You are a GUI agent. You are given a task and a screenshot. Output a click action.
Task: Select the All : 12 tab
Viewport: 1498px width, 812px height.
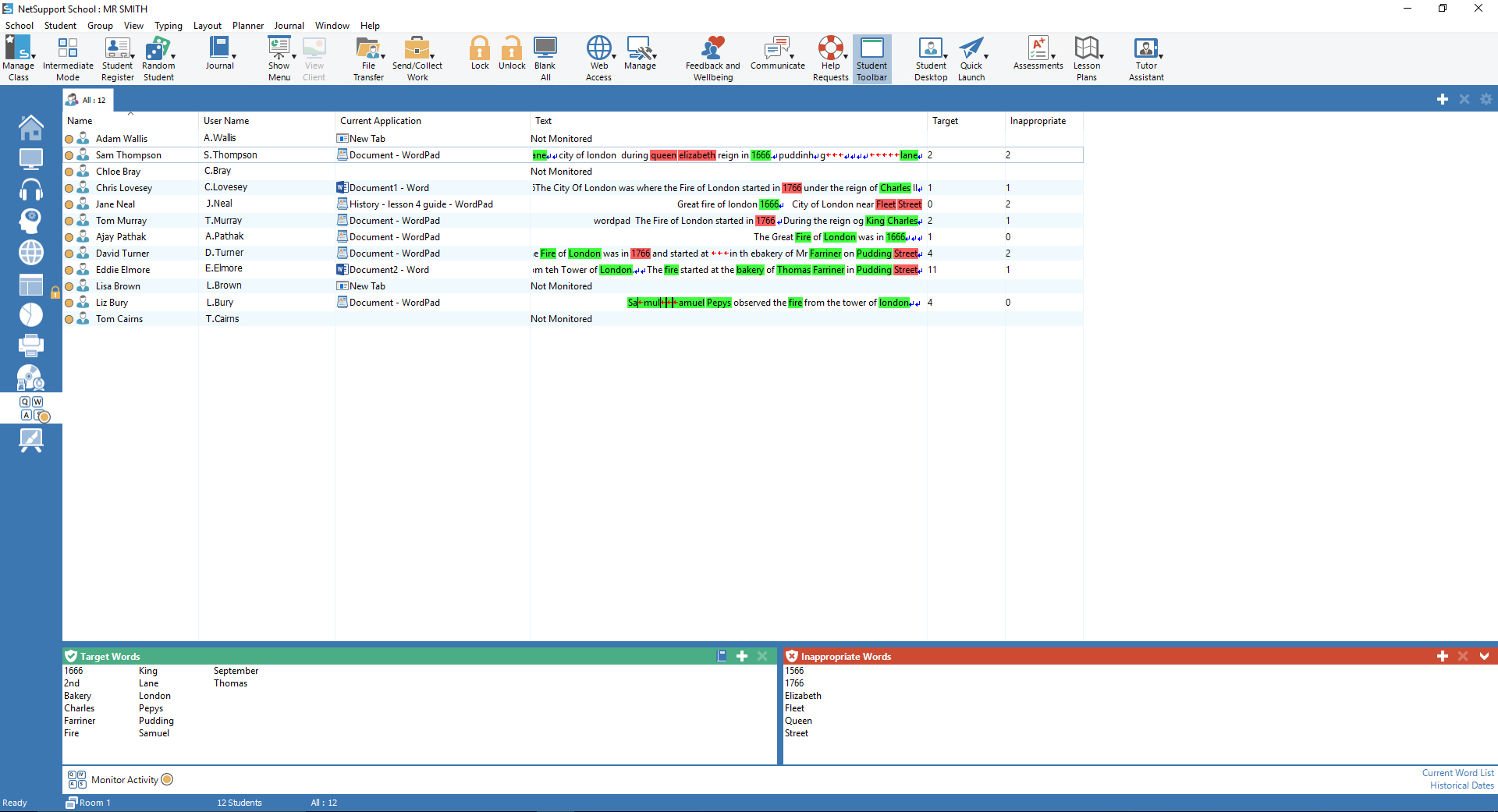(87, 100)
